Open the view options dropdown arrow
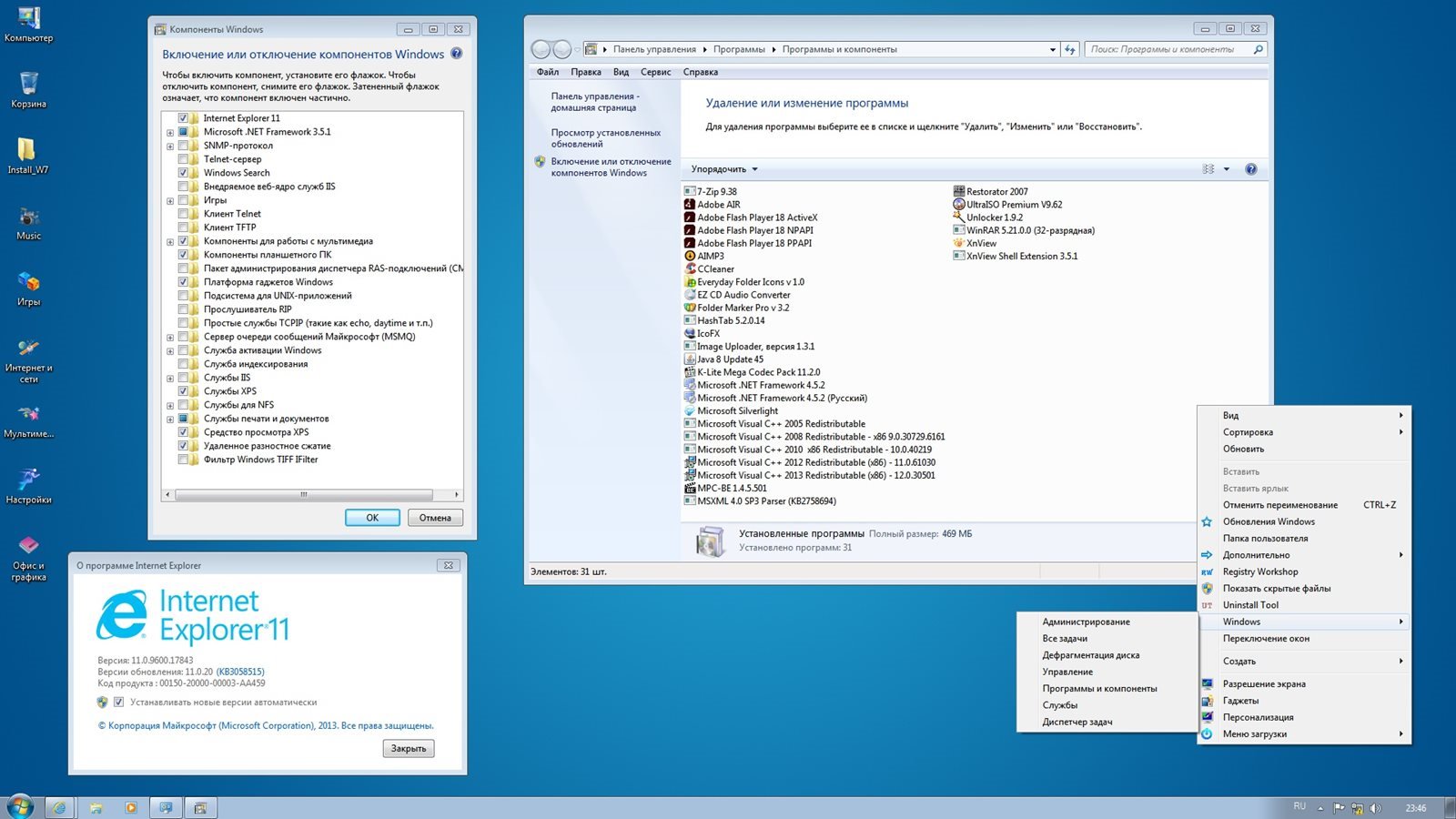The height and width of the screenshot is (819, 1456). [x=1227, y=169]
